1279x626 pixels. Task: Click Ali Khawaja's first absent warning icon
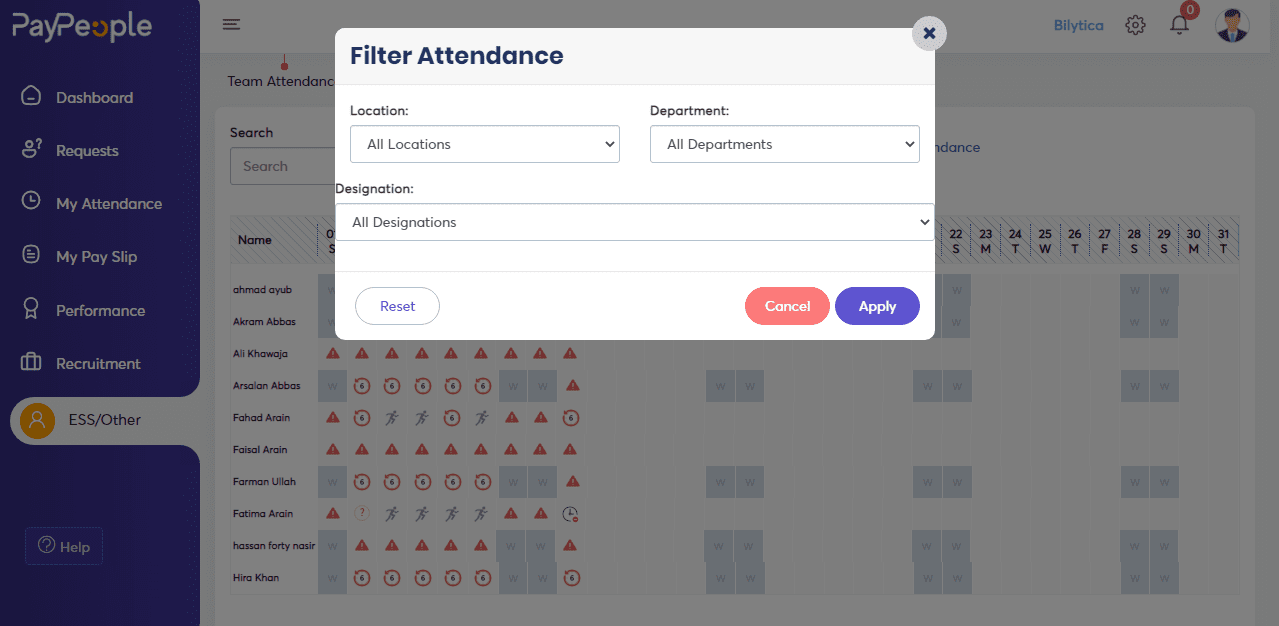tap(333, 353)
